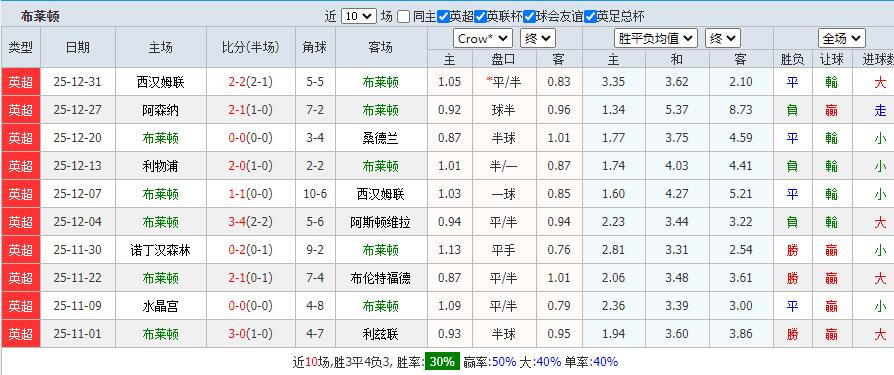Click the corner count 9-2
This screenshot has height=375, width=894.
(315, 250)
